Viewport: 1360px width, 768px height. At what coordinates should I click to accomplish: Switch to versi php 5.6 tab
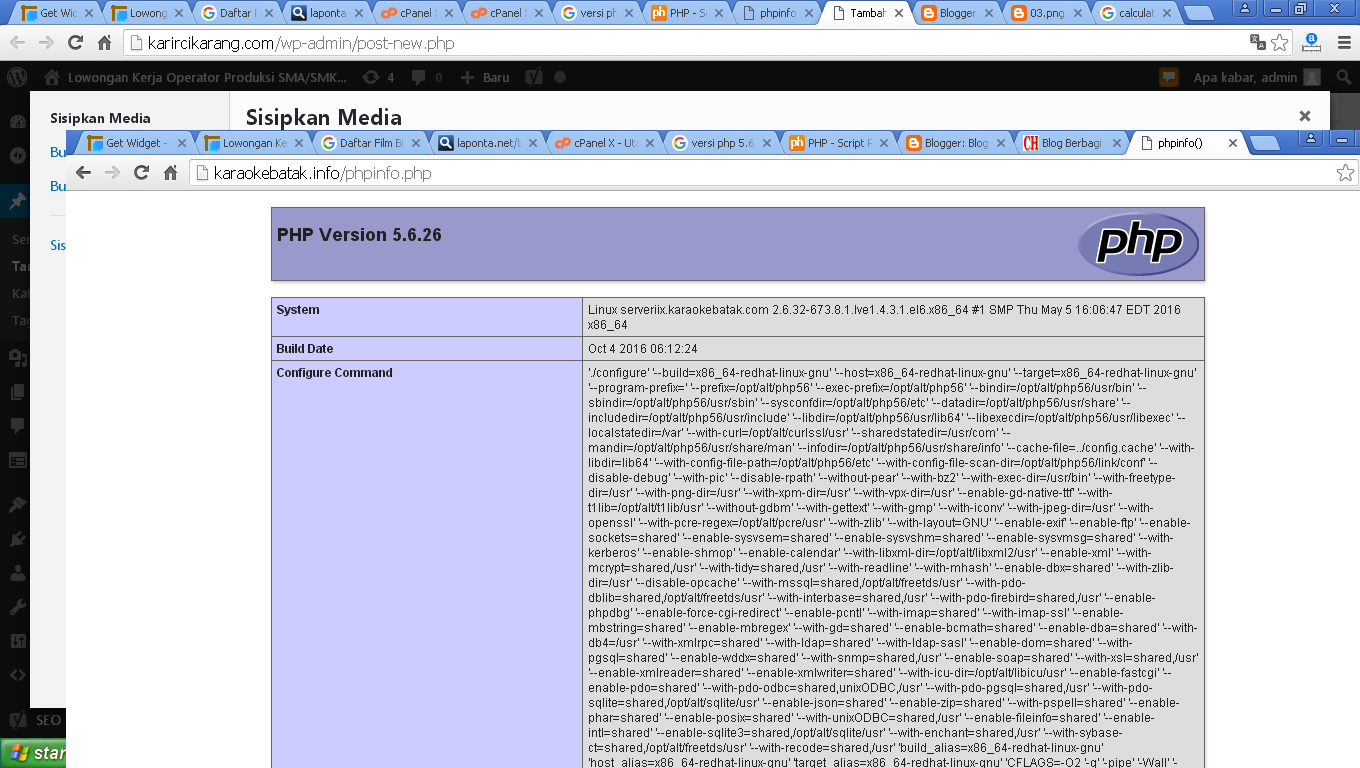coord(722,143)
